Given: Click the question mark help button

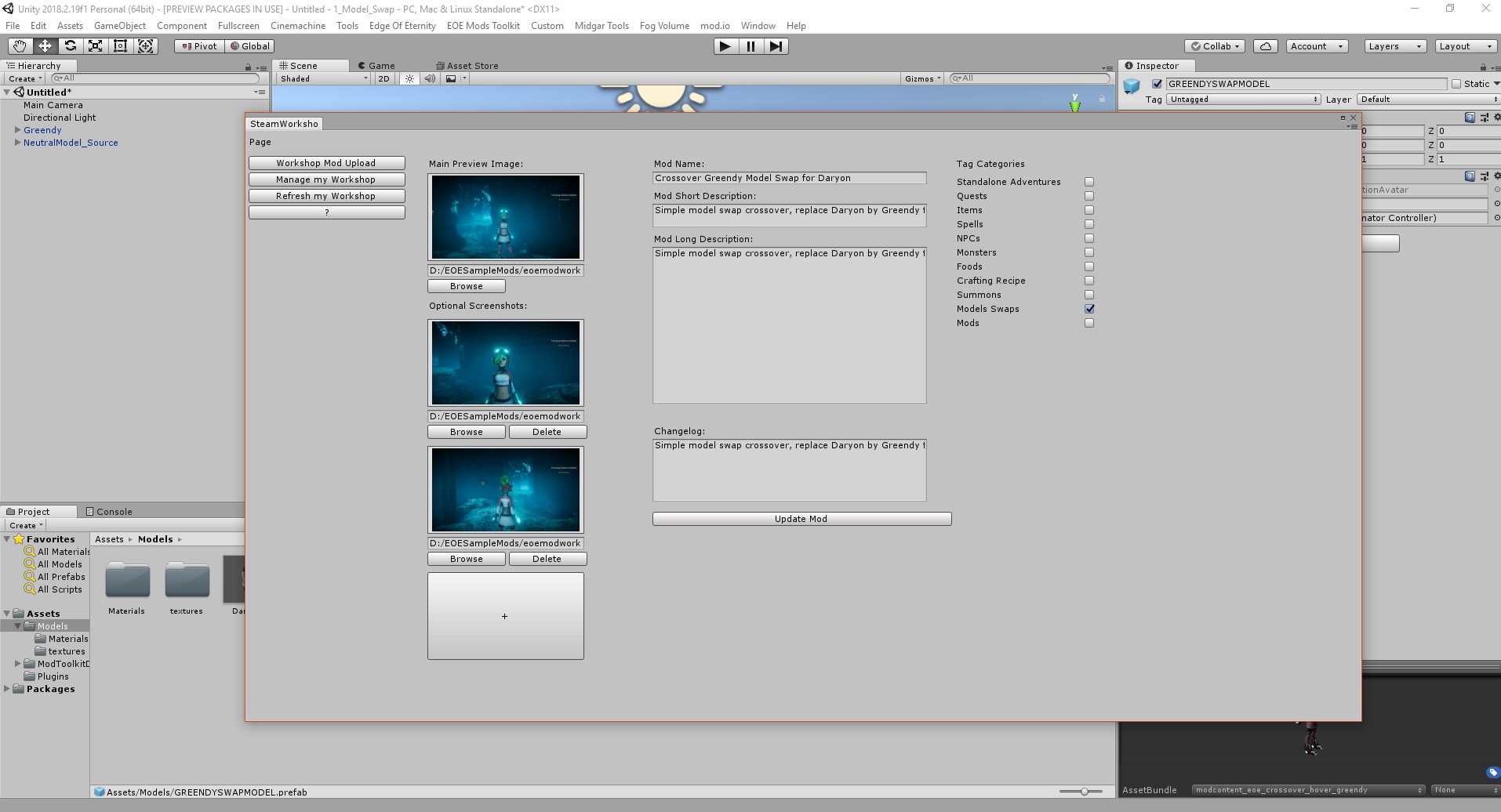Looking at the screenshot, I should pyautogui.click(x=327, y=212).
